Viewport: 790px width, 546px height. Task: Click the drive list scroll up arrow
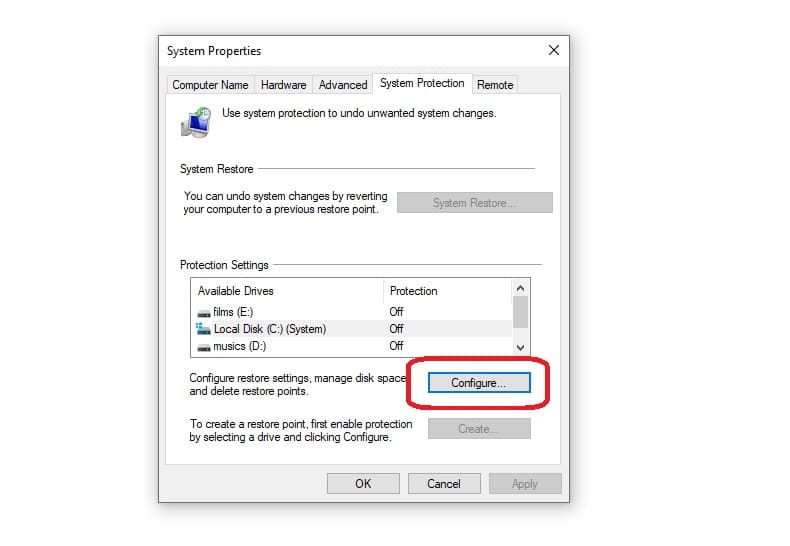tap(520, 289)
